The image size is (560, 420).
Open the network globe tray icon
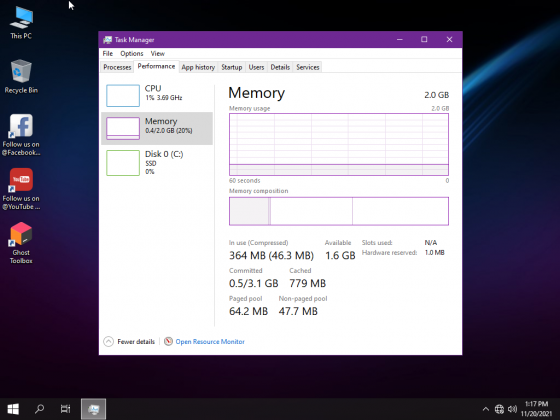click(499, 409)
